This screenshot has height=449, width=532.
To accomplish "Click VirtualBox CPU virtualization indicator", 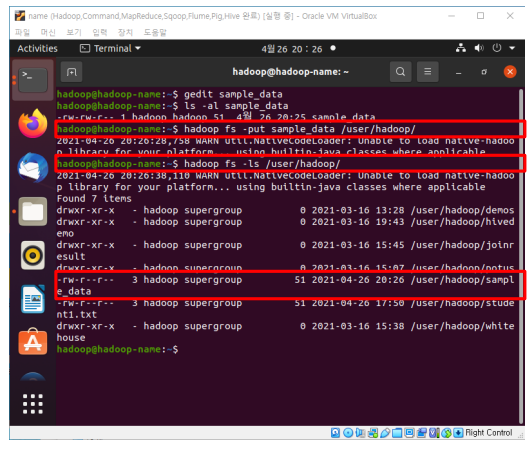I will (x=434, y=433).
